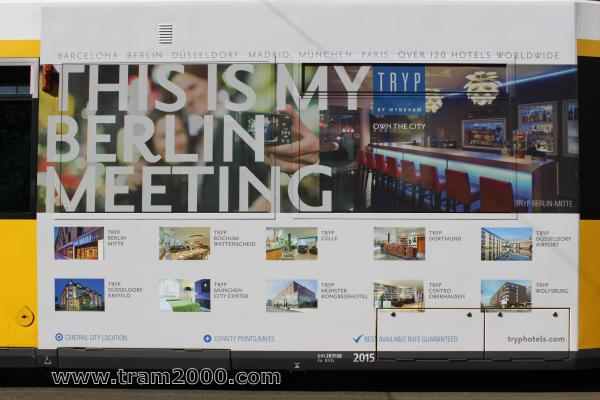Click the 'TRYP BOCHUM-WATTENSCHEID' hotel name

(234, 238)
